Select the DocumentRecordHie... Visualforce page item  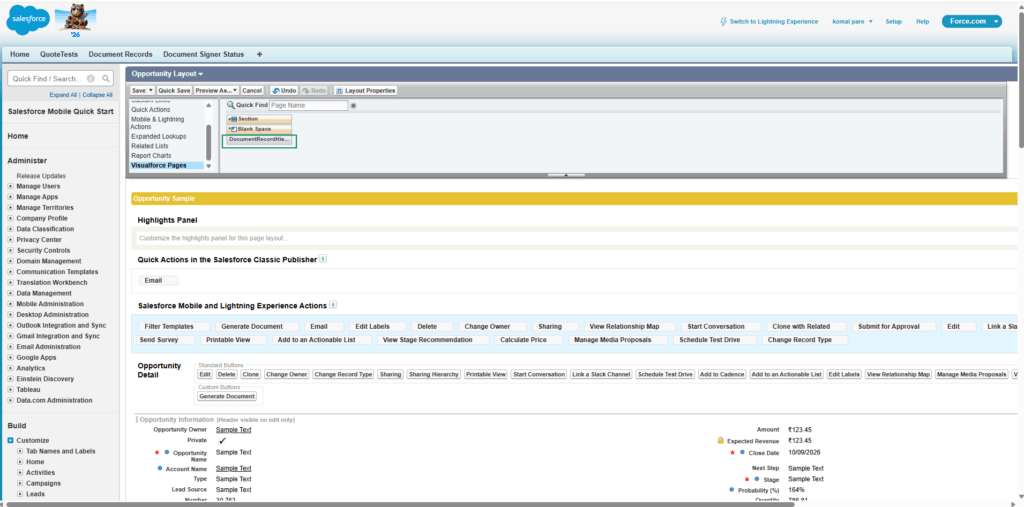pyautogui.click(x=259, y=139)
